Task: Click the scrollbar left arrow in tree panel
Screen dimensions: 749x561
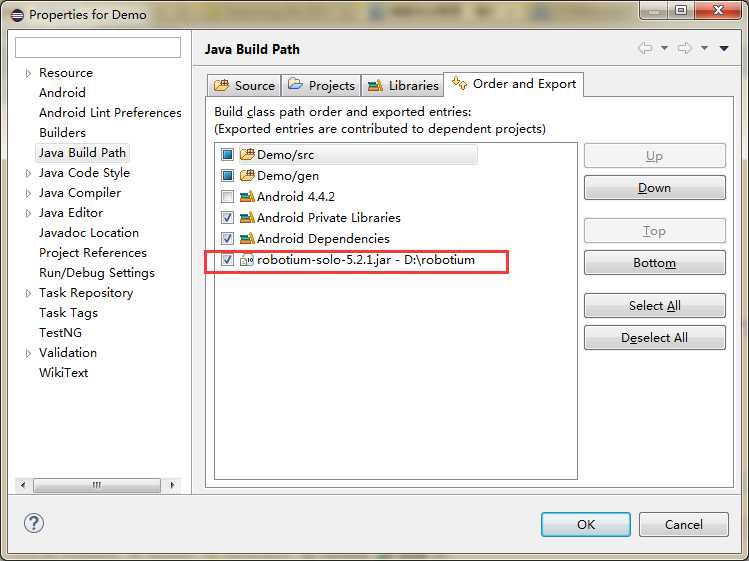Action: coord(22,485)
